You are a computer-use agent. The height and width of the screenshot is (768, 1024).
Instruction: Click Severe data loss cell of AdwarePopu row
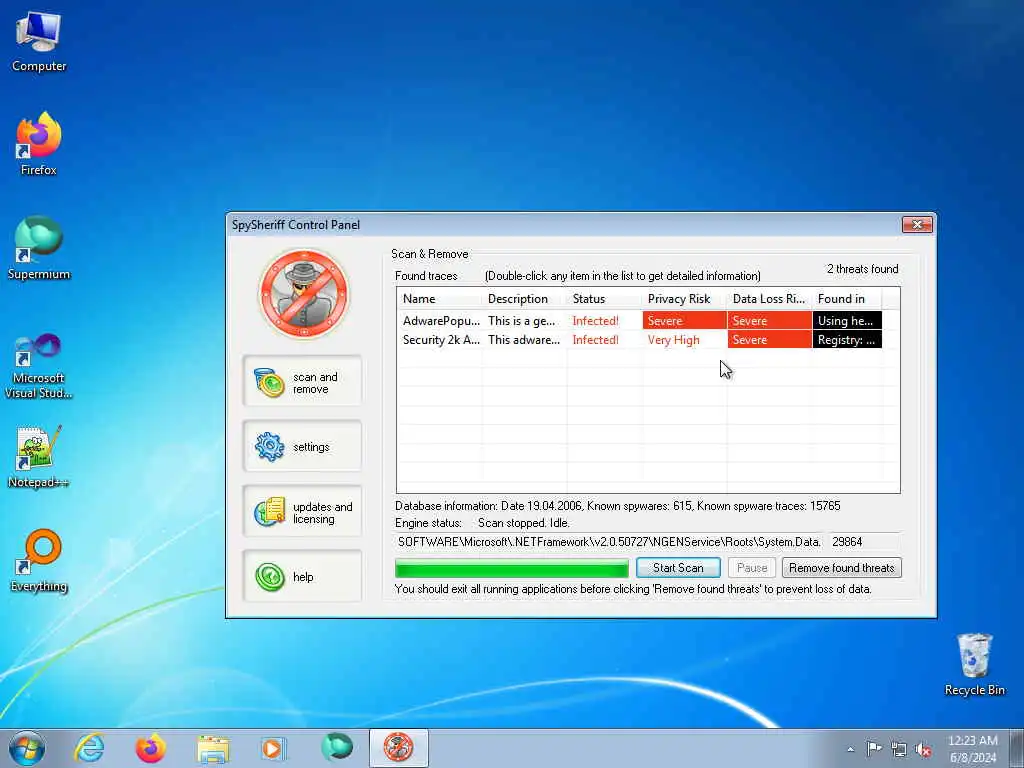tap(770, 321)
